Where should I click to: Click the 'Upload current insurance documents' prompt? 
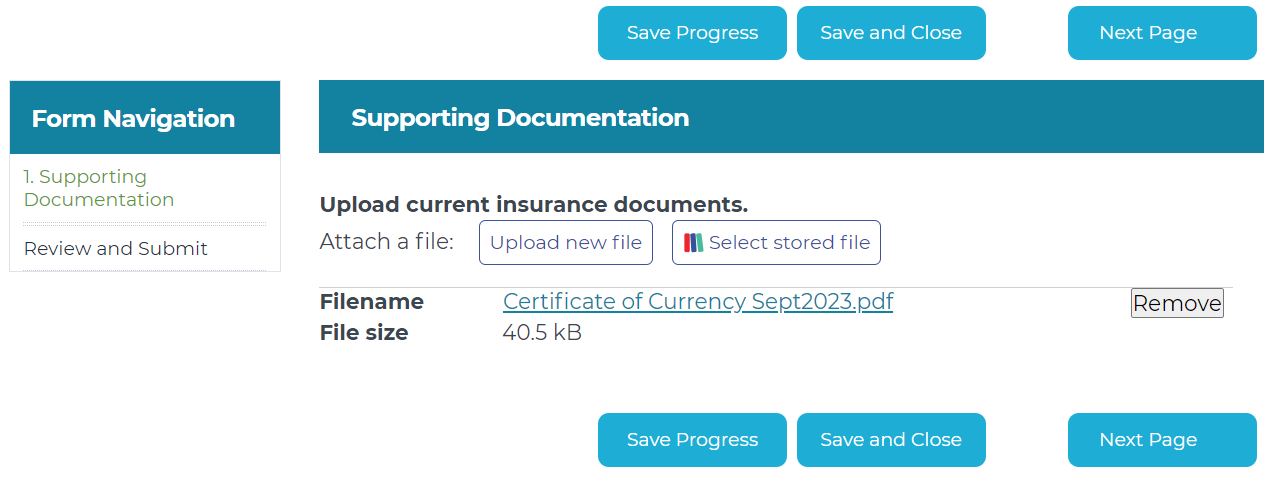[x=534, y=205]
